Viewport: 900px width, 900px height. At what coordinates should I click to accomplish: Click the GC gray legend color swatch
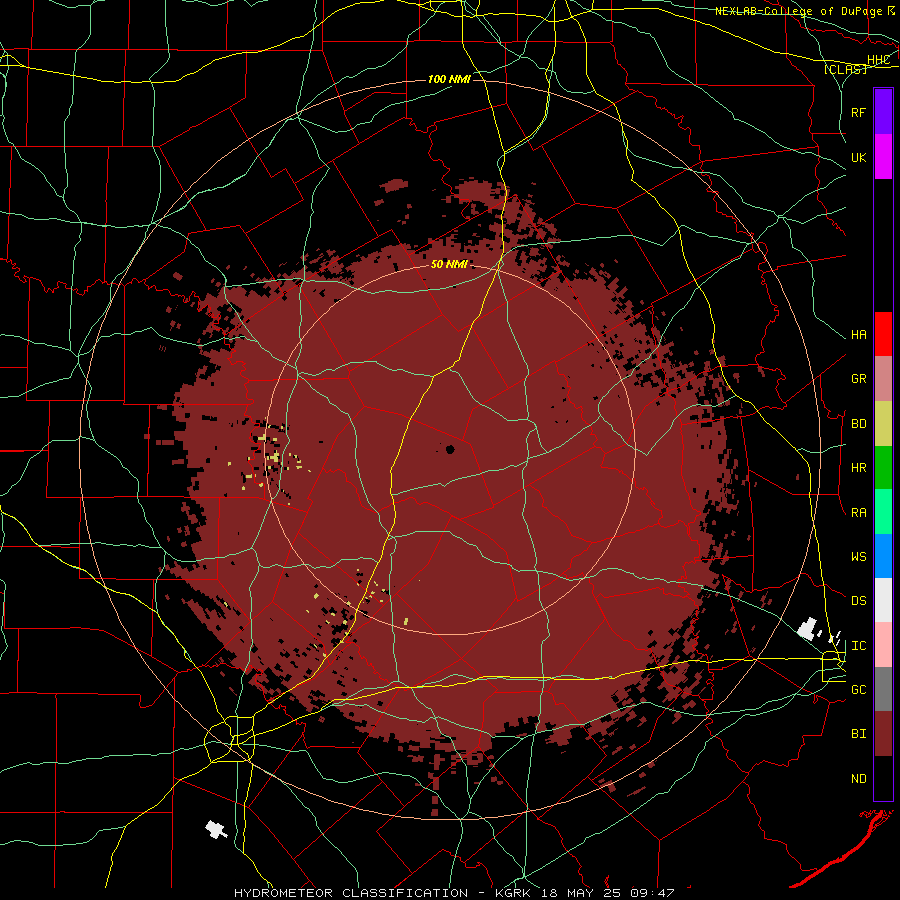(x=883, y=689)
